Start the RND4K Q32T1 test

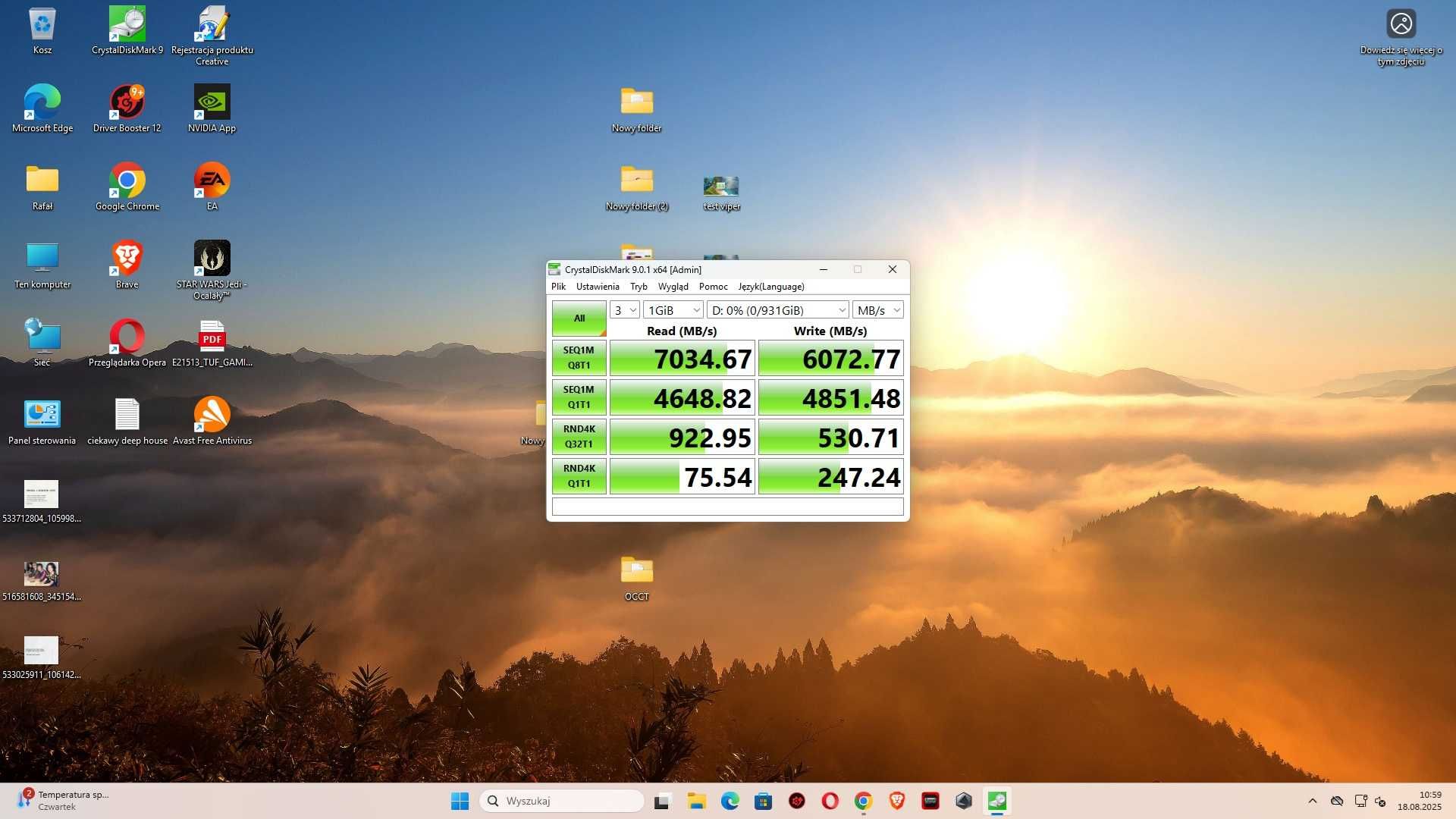point(579,437)
